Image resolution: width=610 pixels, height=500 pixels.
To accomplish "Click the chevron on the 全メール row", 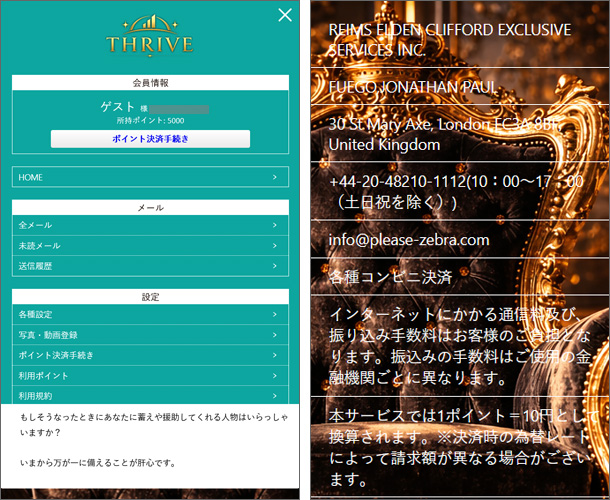I will (x=275, y=225).
